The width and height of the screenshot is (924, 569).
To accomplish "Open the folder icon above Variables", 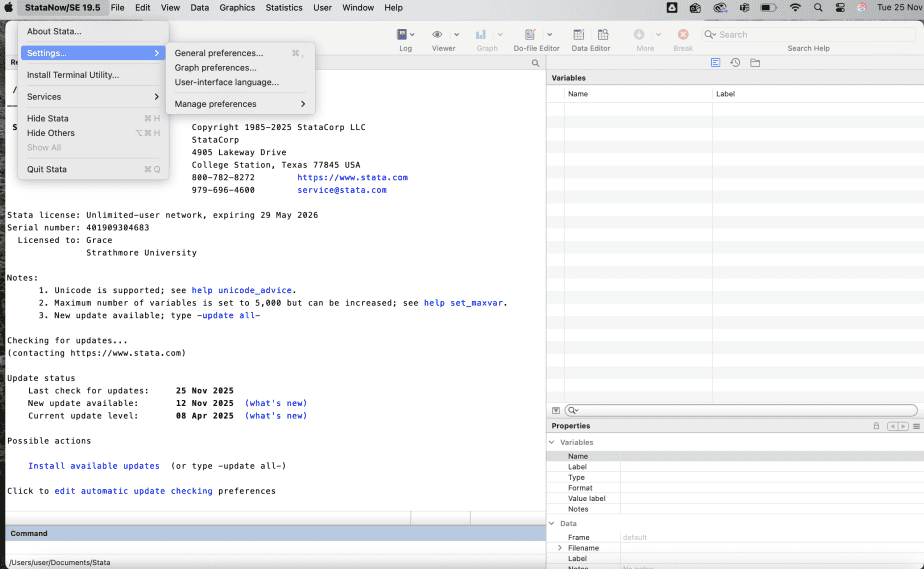I will (755, 62).
